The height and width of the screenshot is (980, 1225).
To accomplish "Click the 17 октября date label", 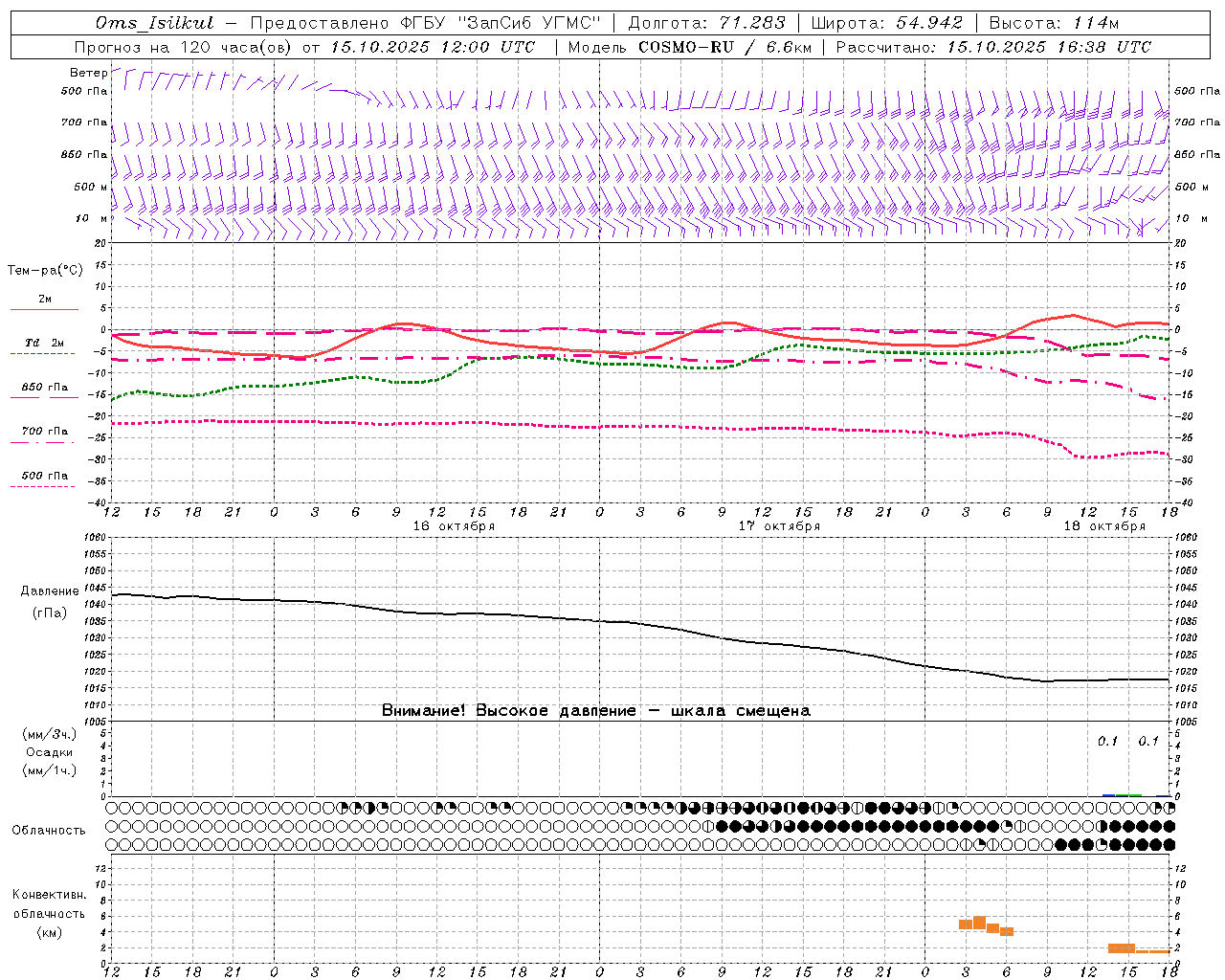I will point(779,526).
